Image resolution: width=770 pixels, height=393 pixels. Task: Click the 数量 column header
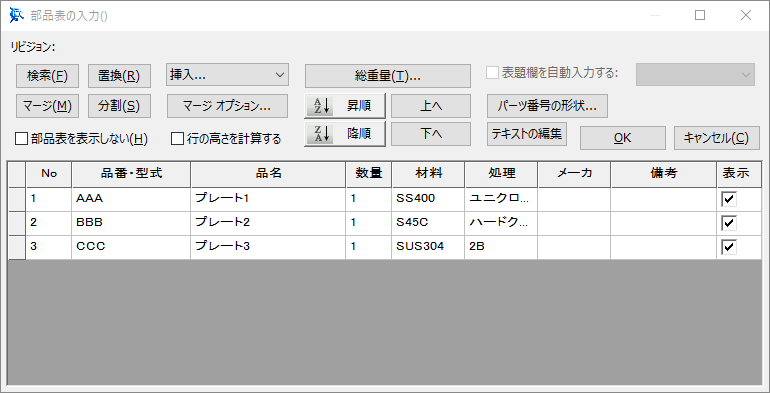tap(369, 173)
